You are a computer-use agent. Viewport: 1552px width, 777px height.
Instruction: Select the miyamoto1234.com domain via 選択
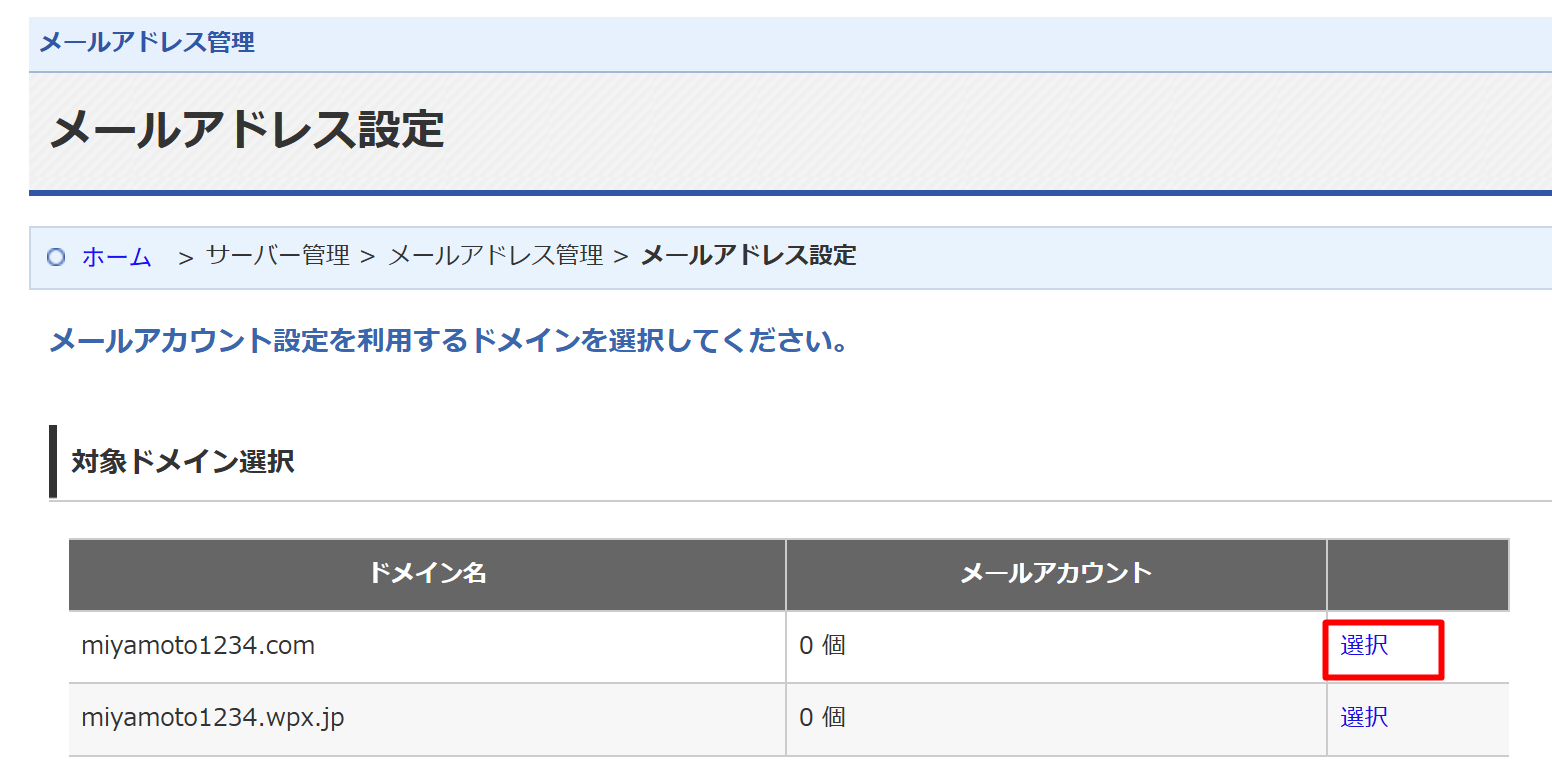[1364, 646]
